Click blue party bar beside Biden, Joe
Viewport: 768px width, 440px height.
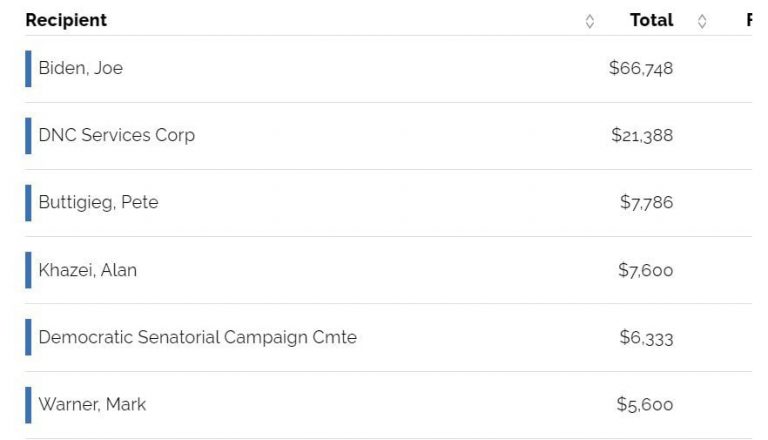coord(28,68)
